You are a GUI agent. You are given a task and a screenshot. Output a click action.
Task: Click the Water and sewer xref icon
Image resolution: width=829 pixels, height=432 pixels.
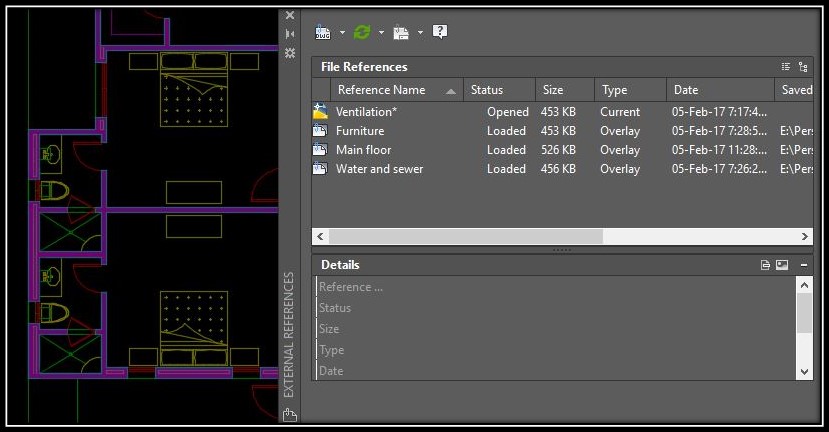pos(320,168)
